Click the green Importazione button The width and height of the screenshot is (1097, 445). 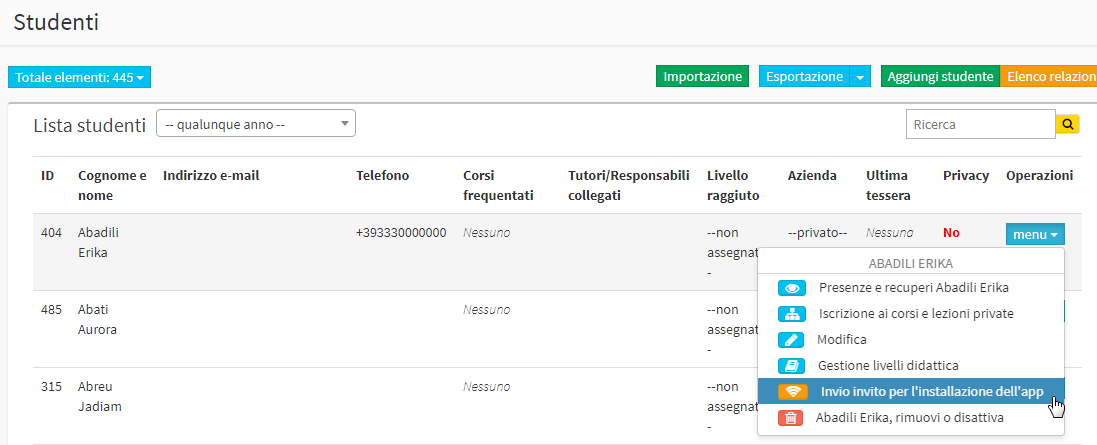(702, 77)
